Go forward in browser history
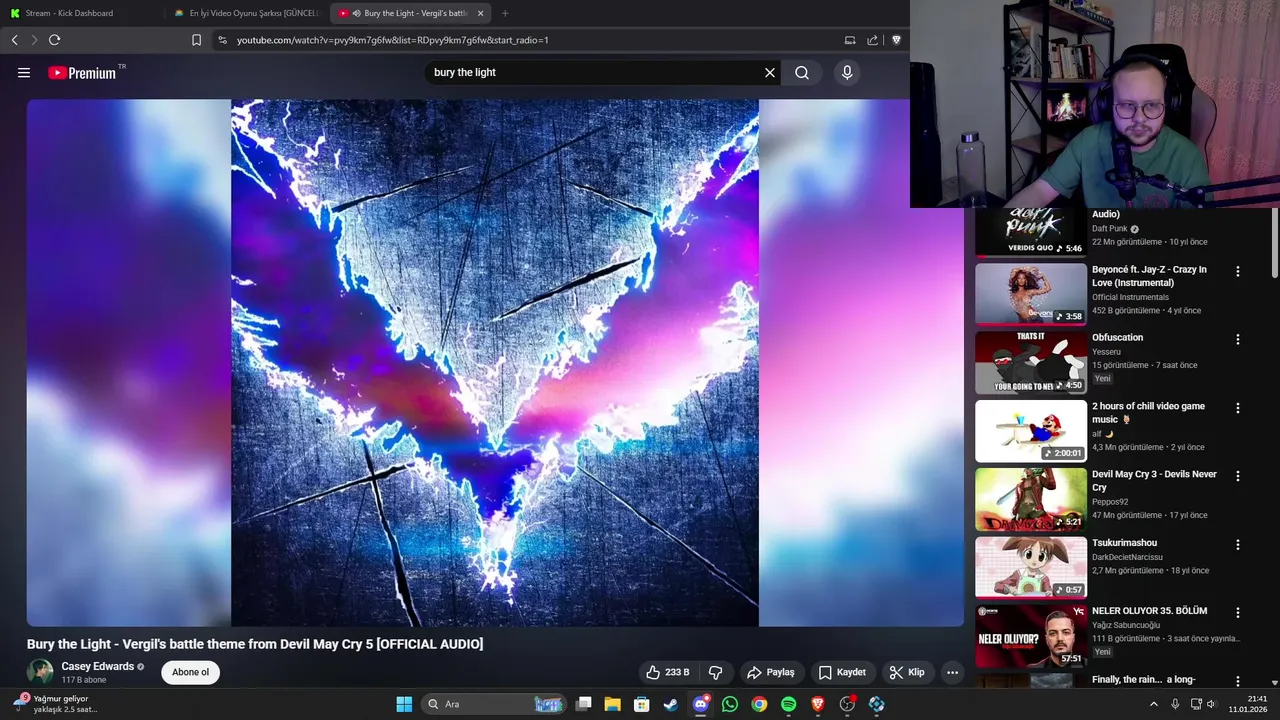 34,40
